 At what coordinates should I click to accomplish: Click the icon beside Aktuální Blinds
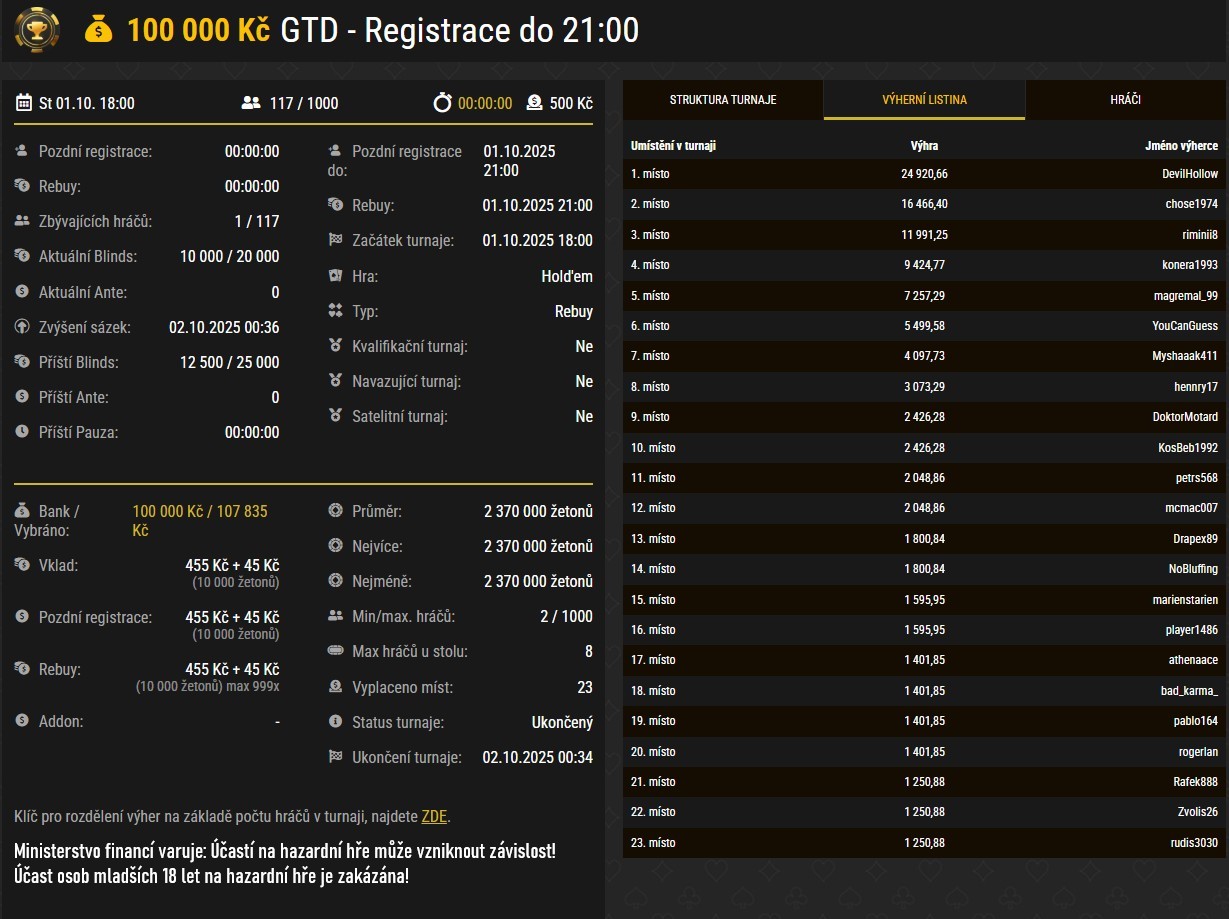pyautogui.click(x=22, y=256)
